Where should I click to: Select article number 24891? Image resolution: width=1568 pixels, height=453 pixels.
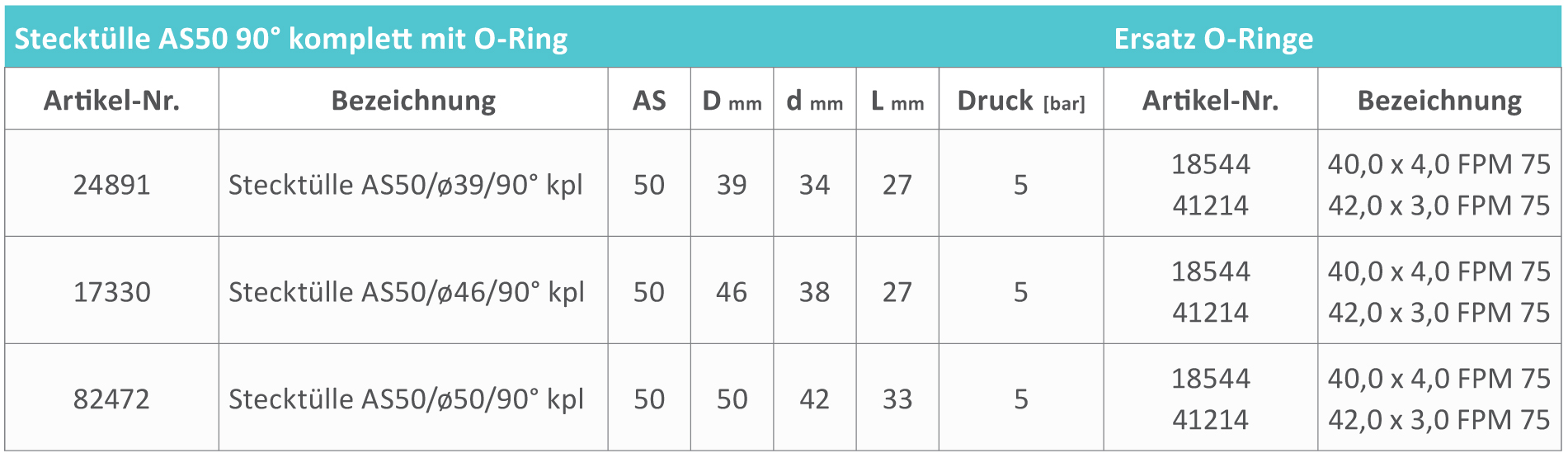(x=111, y=185)
